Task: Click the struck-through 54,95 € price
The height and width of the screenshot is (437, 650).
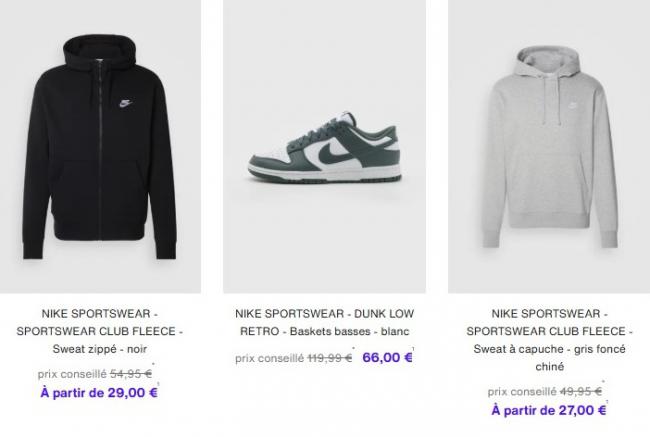Action: (x=131, y=374)
